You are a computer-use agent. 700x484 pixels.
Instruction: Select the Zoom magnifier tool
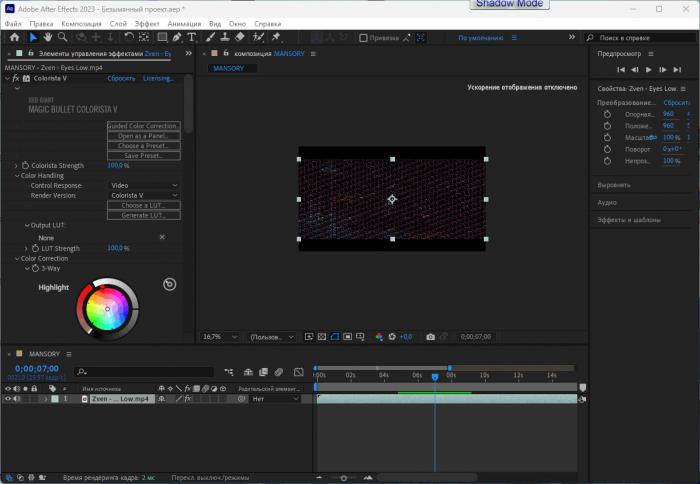64,38
